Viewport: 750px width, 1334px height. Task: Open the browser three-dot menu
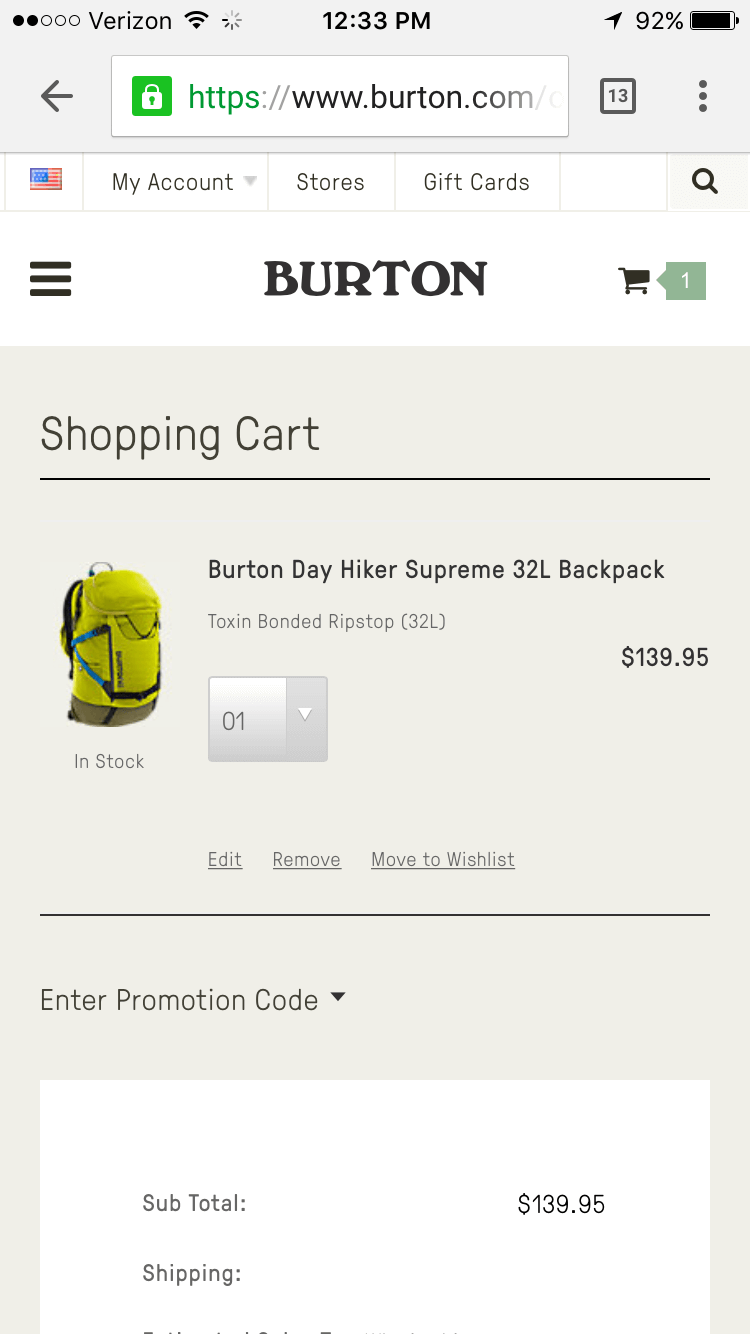point(703,96)
